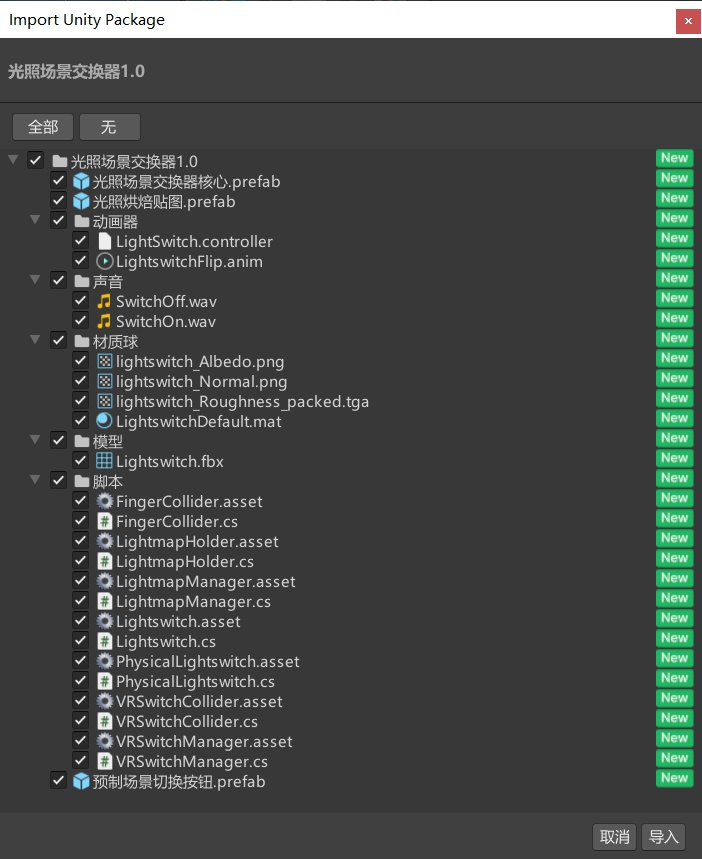The height and width of the screenshot is (859, 702).
Task: Uncheck the VRSwitchCollider.cs checkbox
Action: [81, 721]
